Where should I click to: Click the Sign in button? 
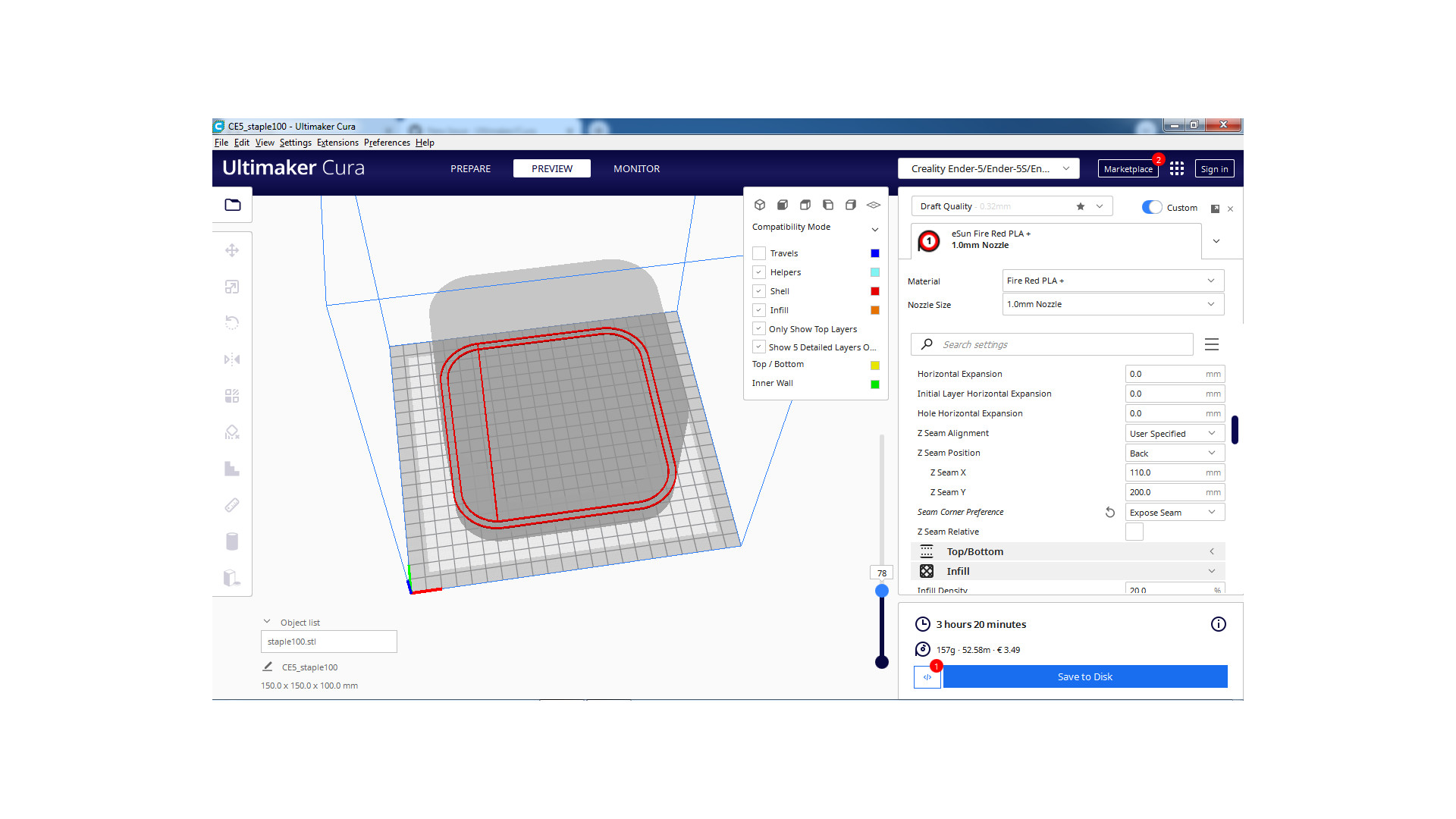[1213, 168]
